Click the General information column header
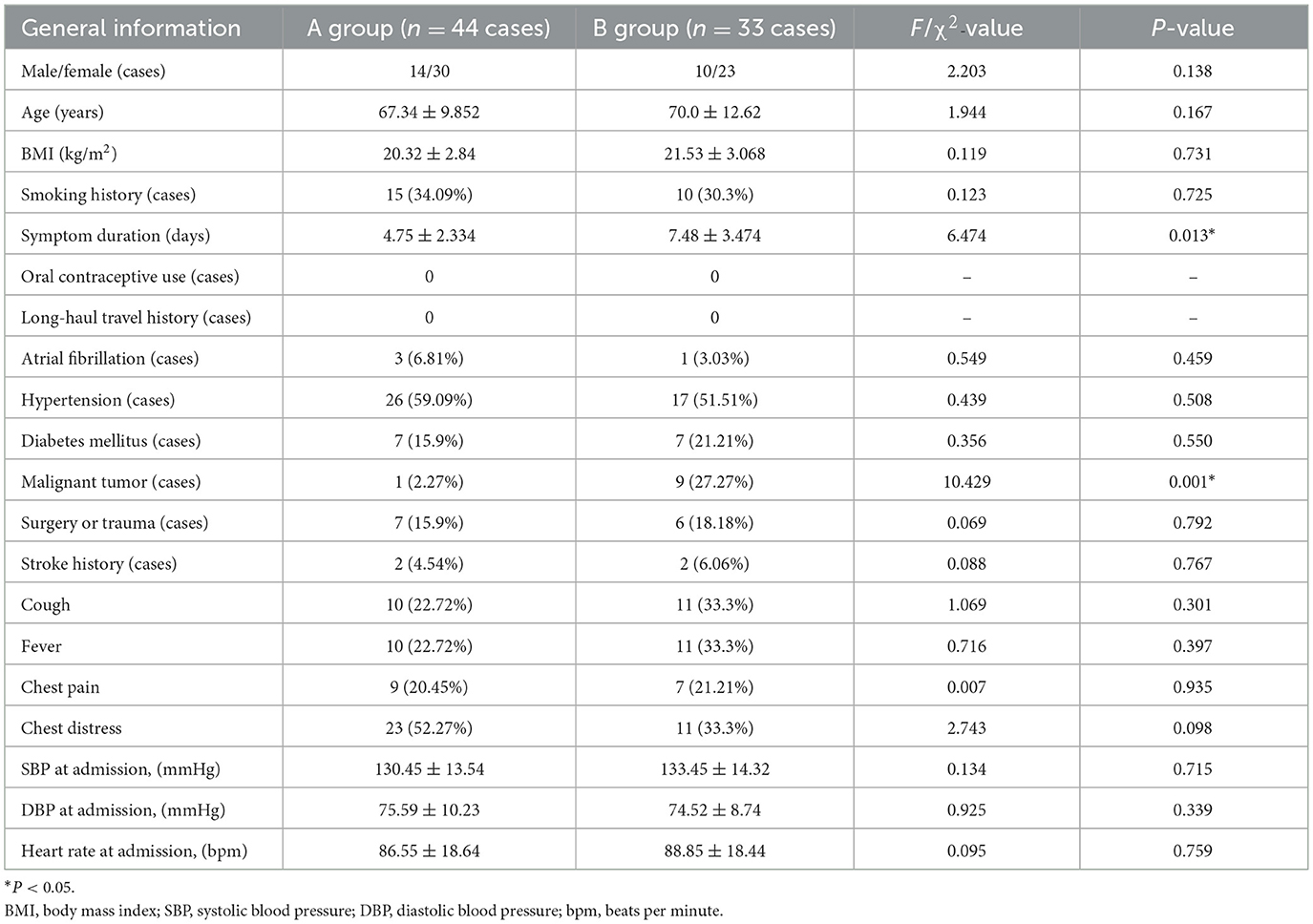The width and height of the screenshot is (1313, 924). (x=131, y=29)
